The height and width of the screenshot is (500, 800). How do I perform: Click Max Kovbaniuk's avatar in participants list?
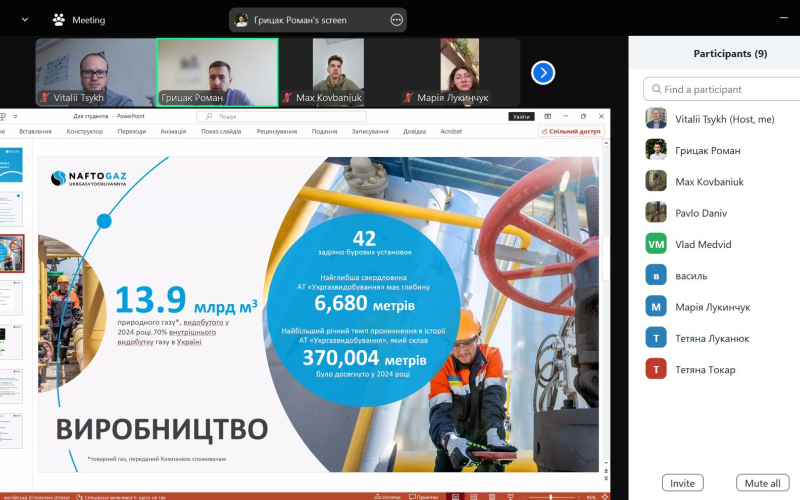tap(656, 181)
